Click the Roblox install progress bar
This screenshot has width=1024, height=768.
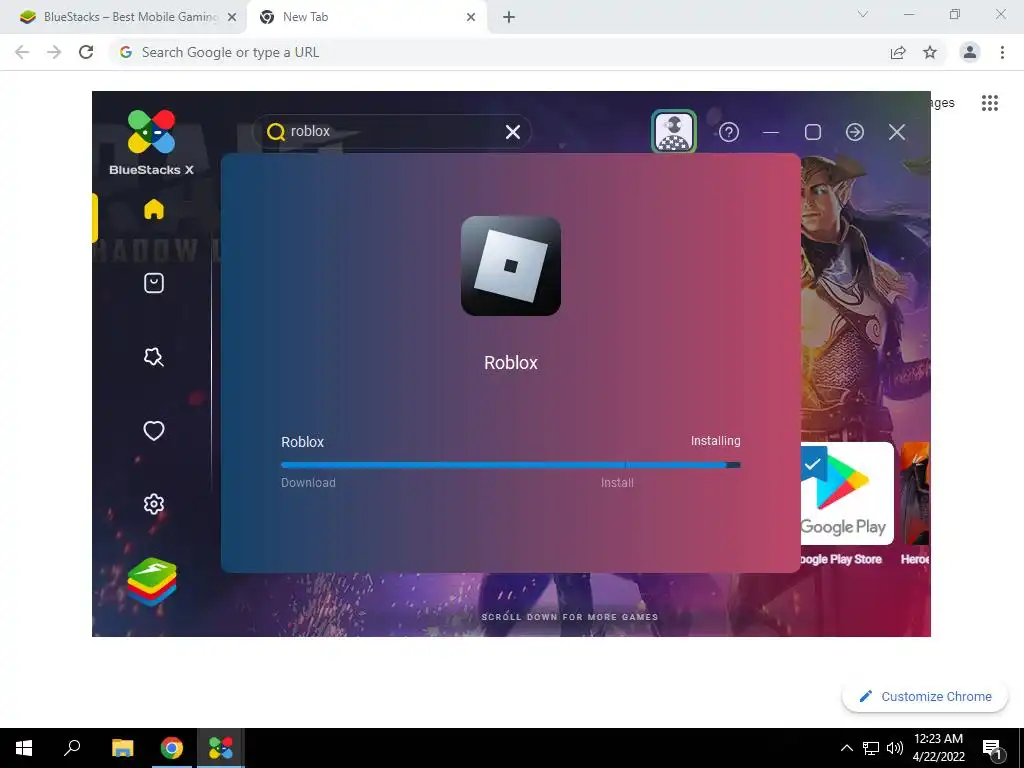pos(511,465)
